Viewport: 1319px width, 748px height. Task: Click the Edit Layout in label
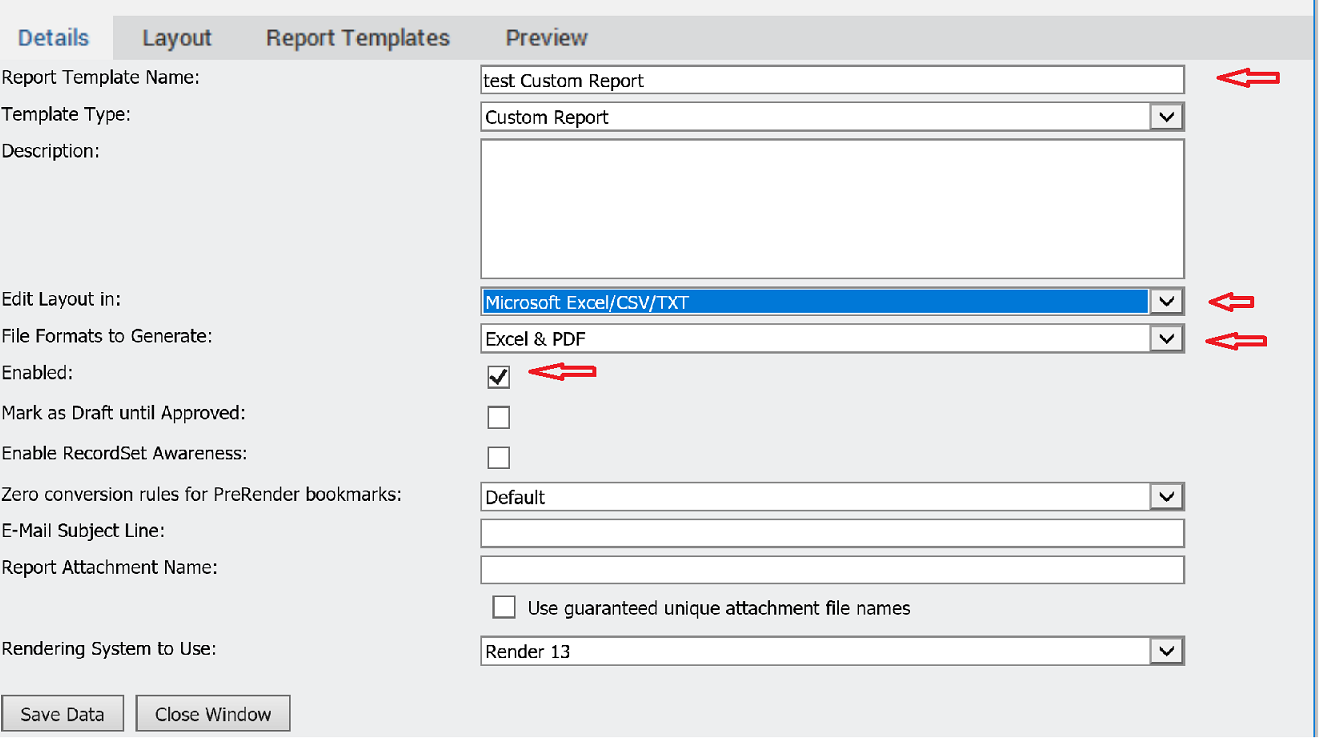click(61, 299)
